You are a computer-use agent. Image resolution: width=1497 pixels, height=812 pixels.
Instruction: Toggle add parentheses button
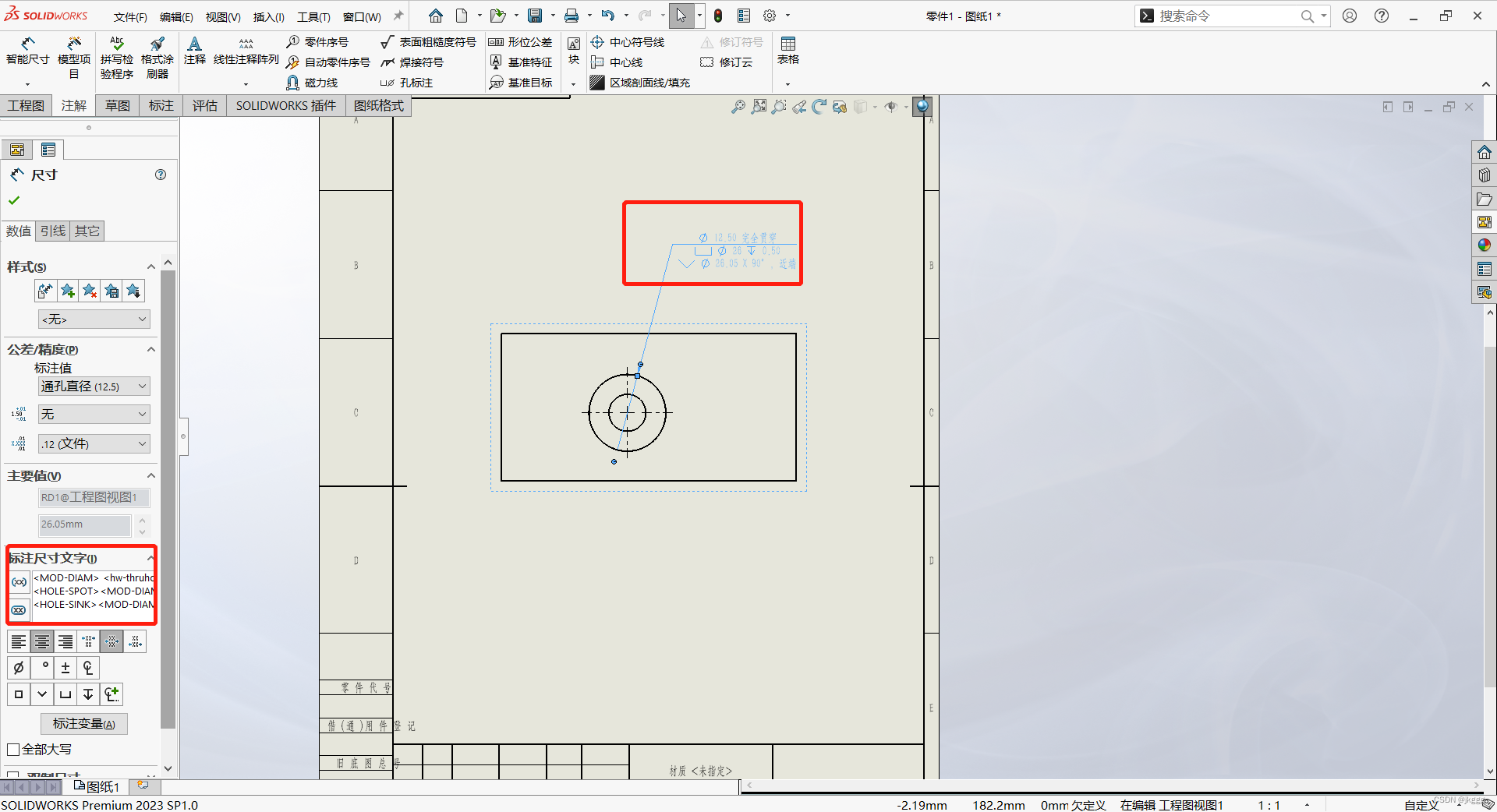click(19, 582)
